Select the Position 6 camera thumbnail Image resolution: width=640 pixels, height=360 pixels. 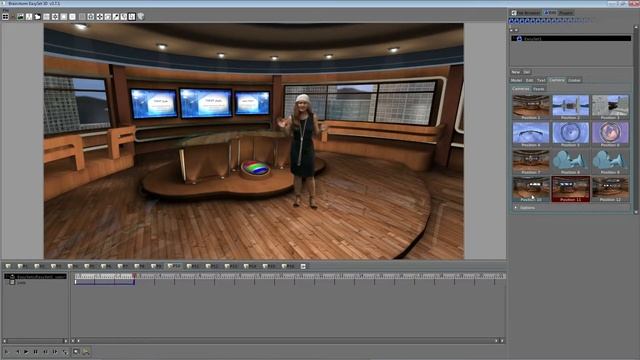click(610, 134)
